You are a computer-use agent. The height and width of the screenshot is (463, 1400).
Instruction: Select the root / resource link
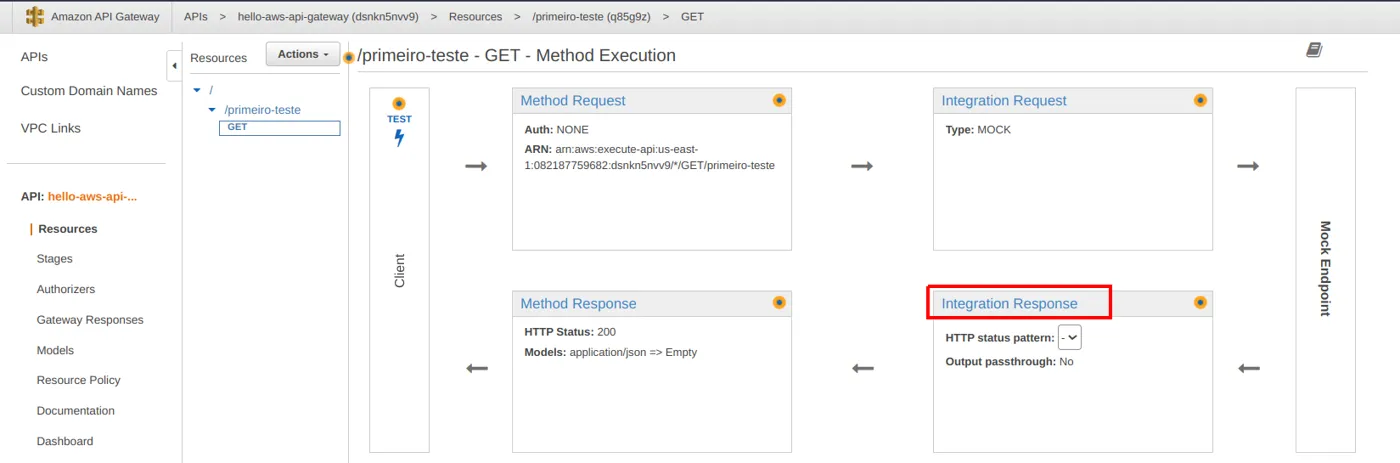[x=211, y=91]
